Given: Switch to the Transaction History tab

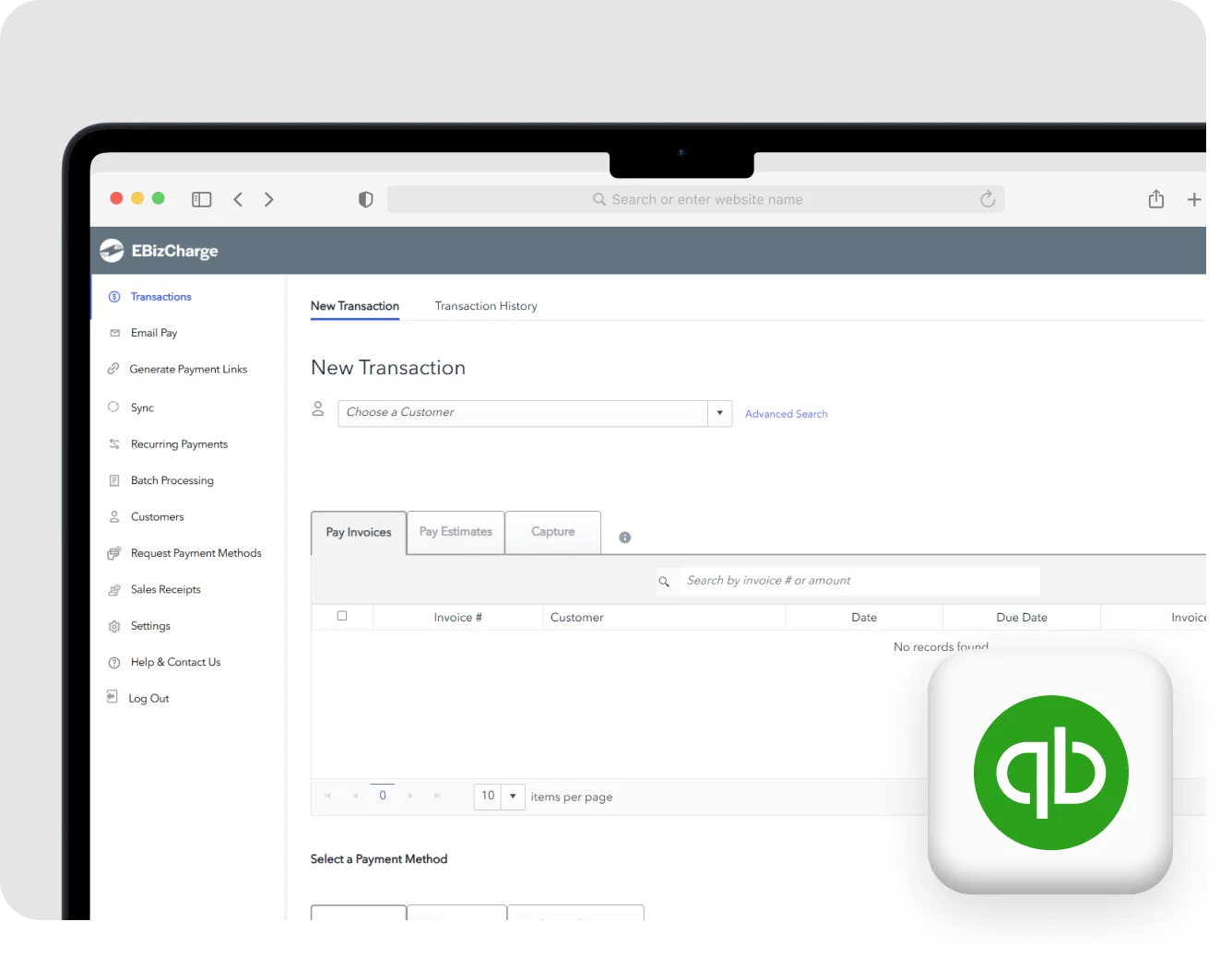Looking at the screenshot, I should [x=486, y=306].
